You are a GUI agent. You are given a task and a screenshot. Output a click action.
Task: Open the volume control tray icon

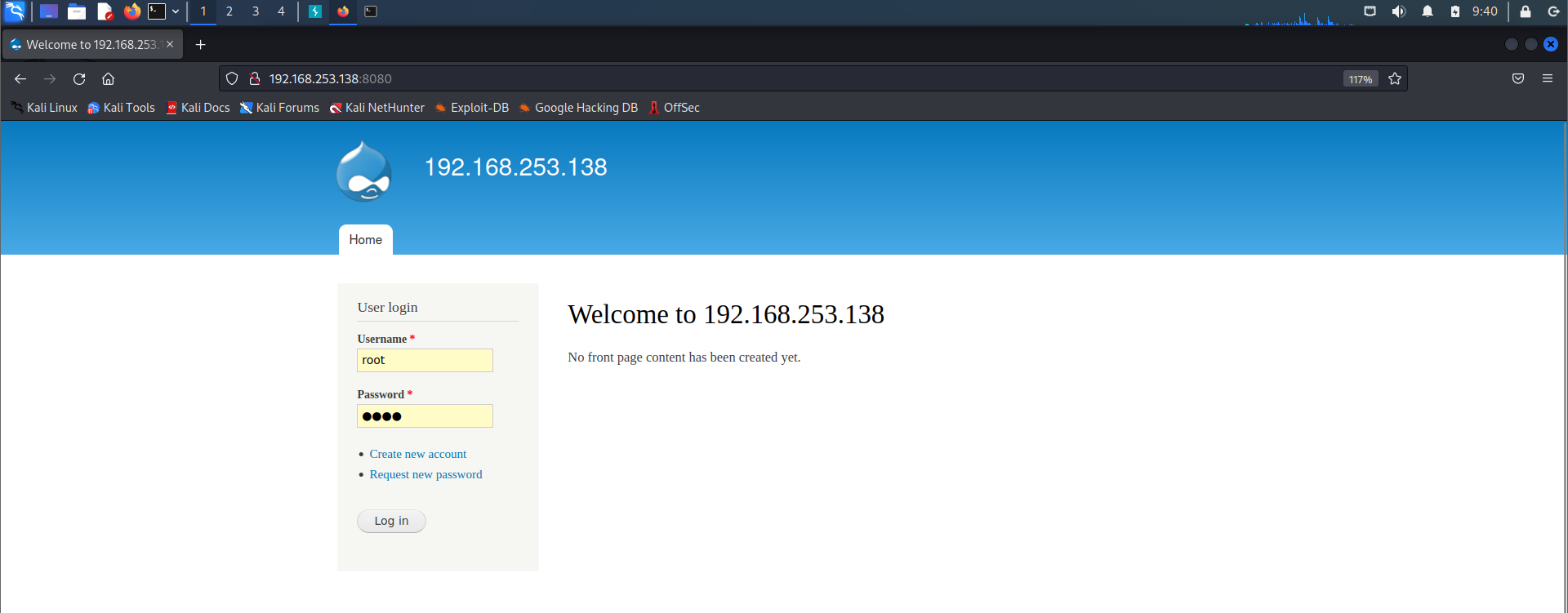(1399, 11)
